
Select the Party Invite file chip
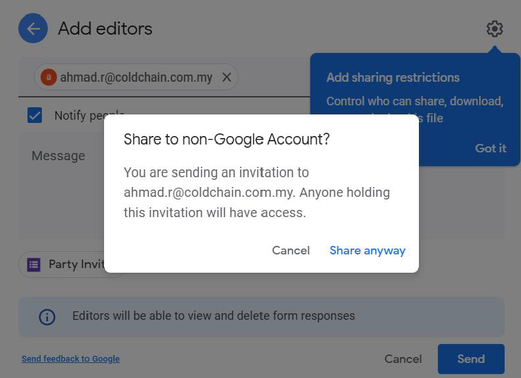coord(62,265)
